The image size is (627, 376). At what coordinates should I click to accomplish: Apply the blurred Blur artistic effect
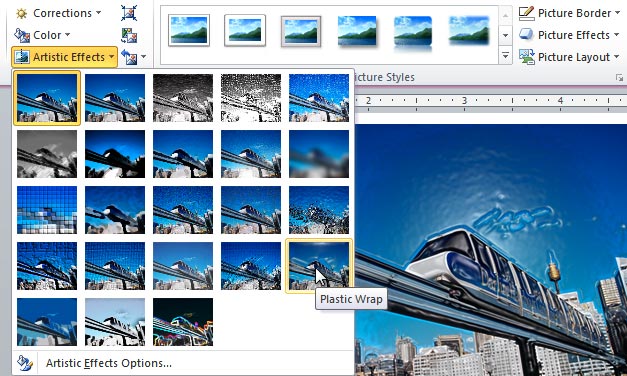point(319,154)
